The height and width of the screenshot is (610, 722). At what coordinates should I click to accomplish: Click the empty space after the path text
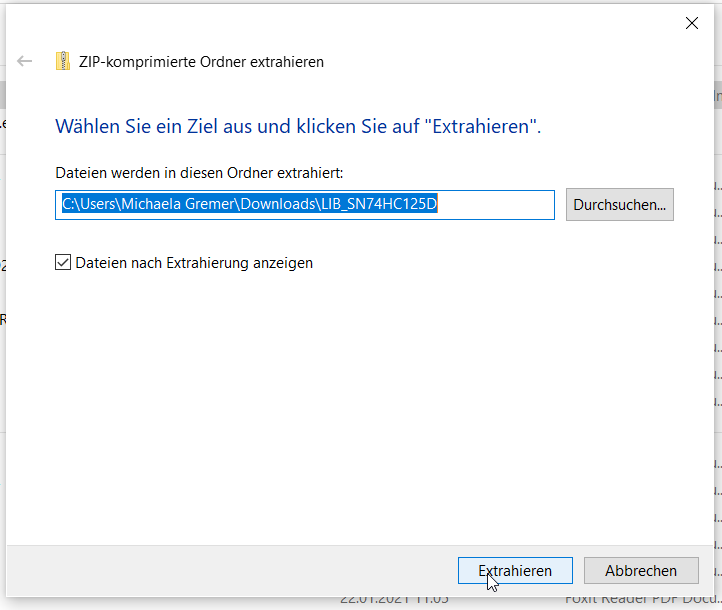[x=500, y=204]
